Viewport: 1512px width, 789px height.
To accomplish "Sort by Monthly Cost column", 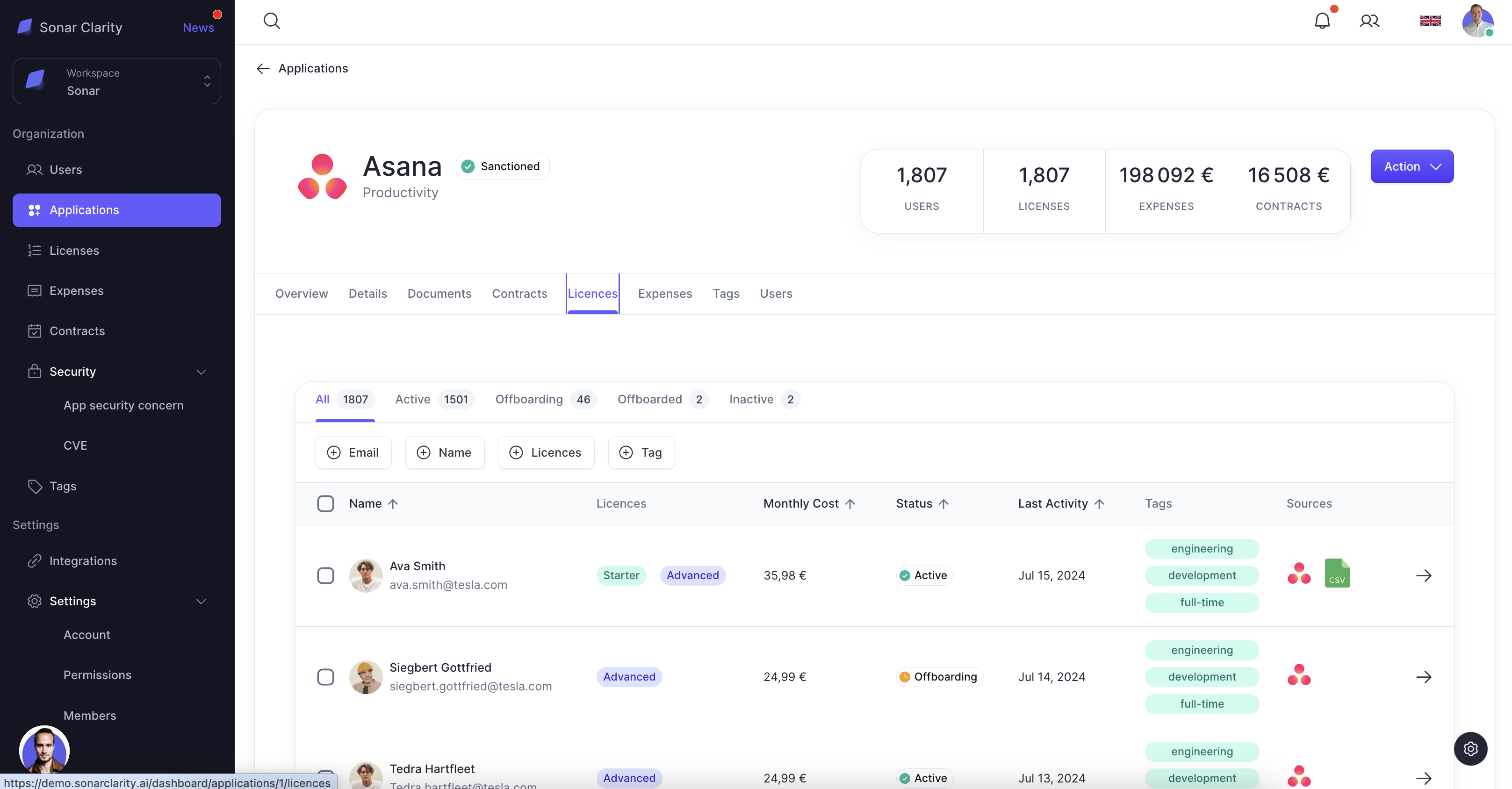I will (809, 504).
